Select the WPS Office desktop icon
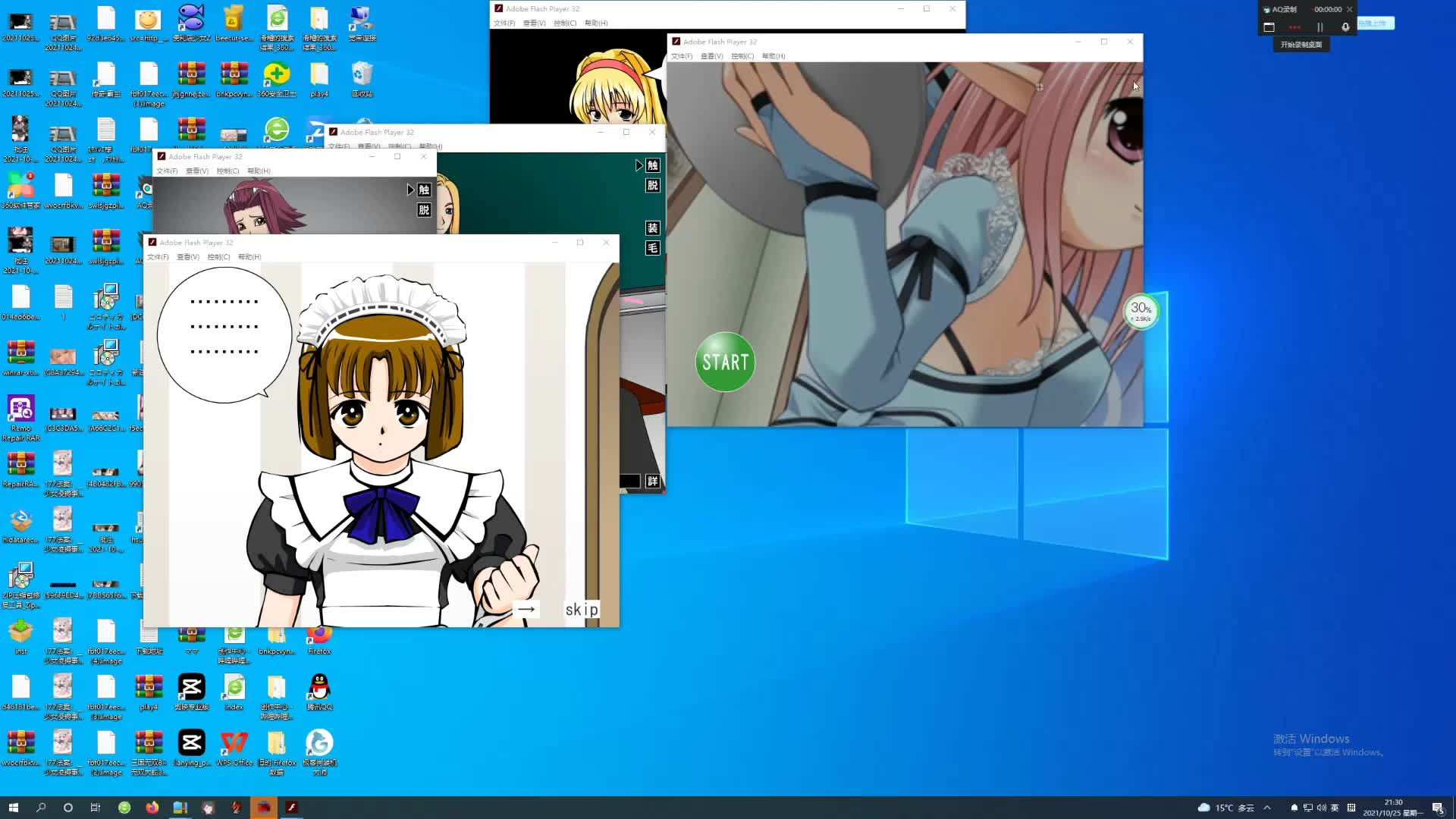Image resolution: width=1456 pixels, height=819 pixels. [x=234, y=748]
